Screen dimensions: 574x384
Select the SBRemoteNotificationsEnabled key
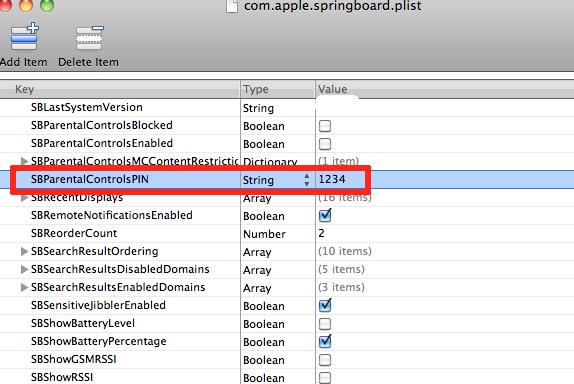(x=112, y=215)
